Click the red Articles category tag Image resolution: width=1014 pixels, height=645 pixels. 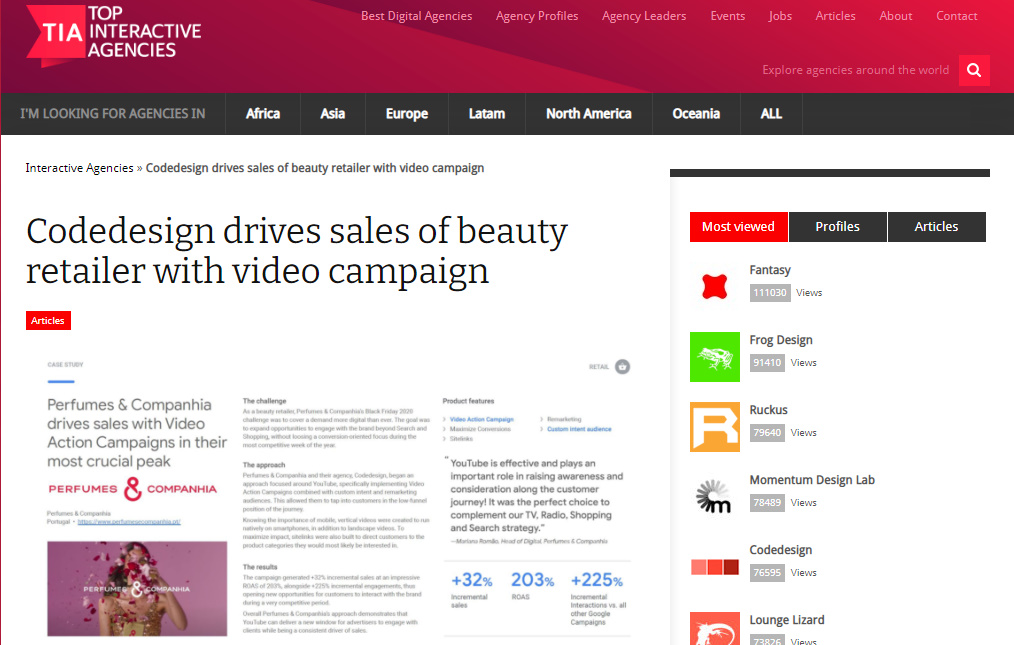(48, 320)
